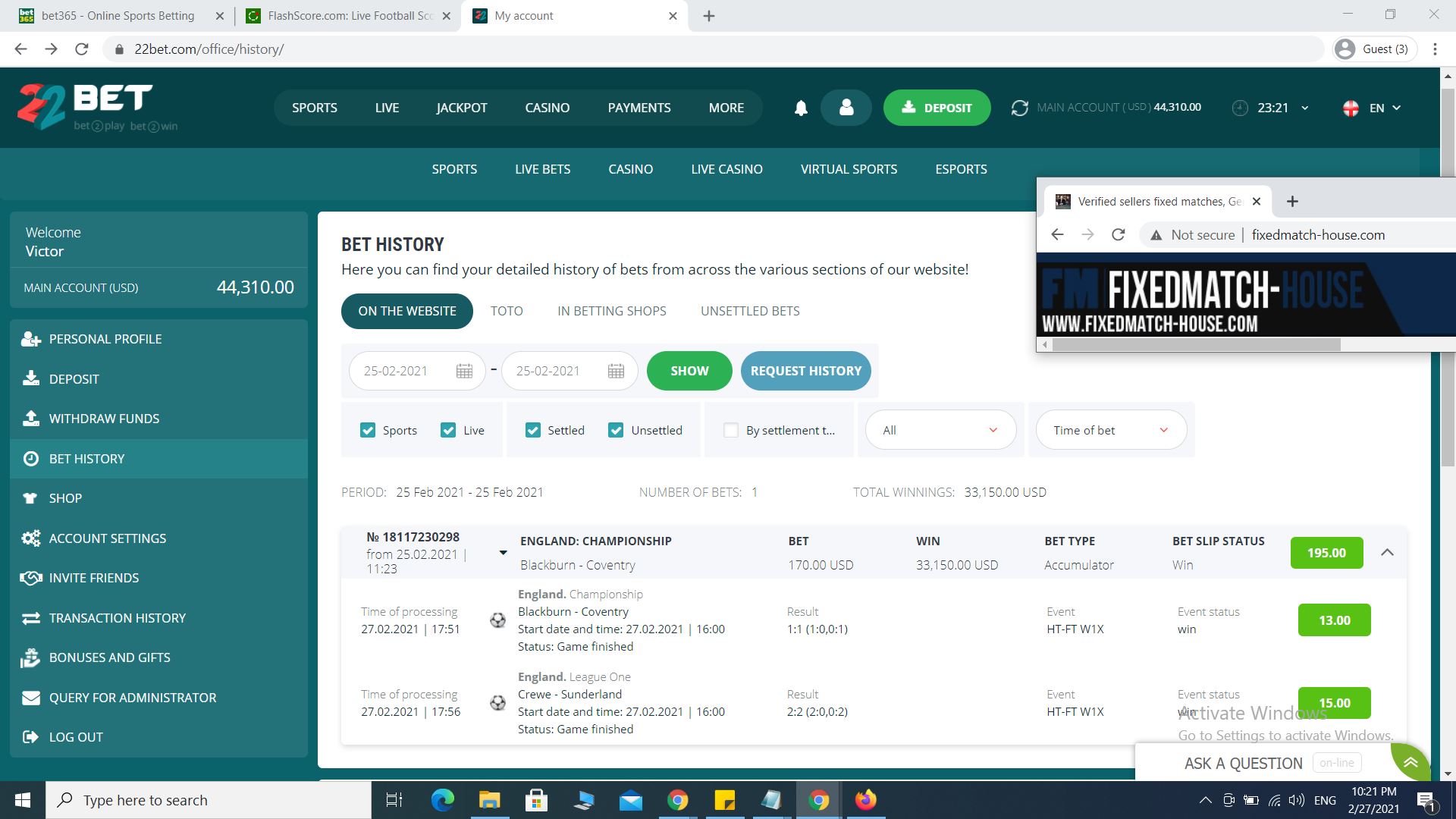The height and width of the screenshot is (819, 1456).
Task: Click the scroll-to-top double arrow button
Action: click(x=1410, y=762)
